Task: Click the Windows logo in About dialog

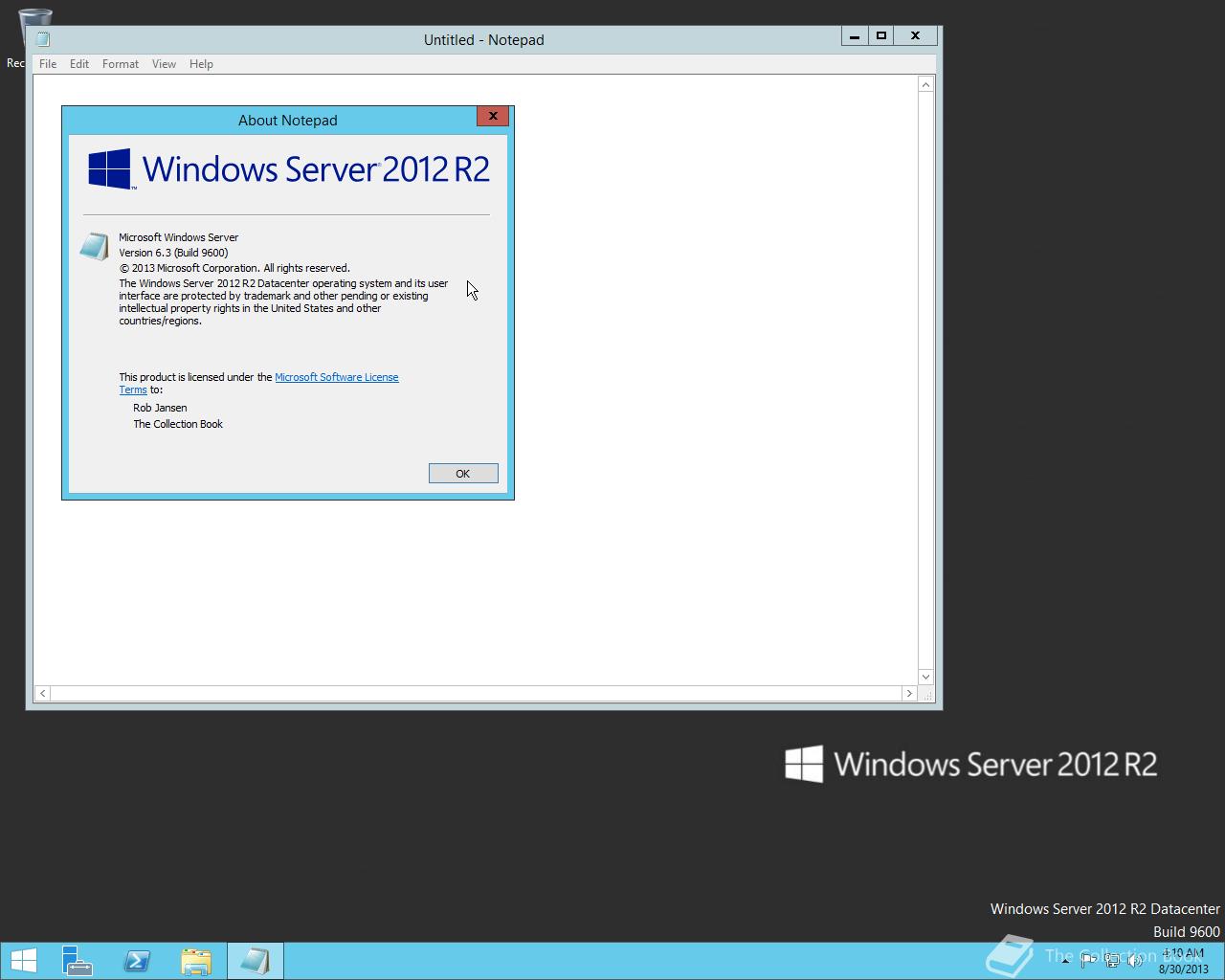Action: click(110, 168)
